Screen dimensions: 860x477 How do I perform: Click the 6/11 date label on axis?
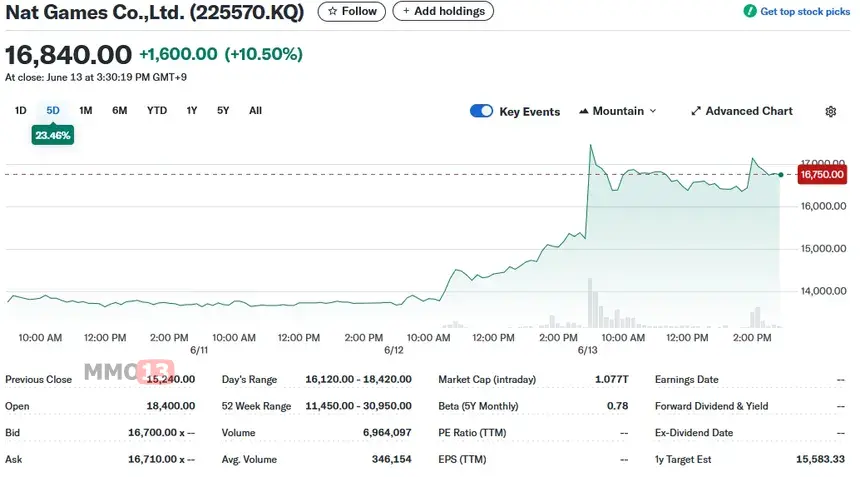[199, 350]
